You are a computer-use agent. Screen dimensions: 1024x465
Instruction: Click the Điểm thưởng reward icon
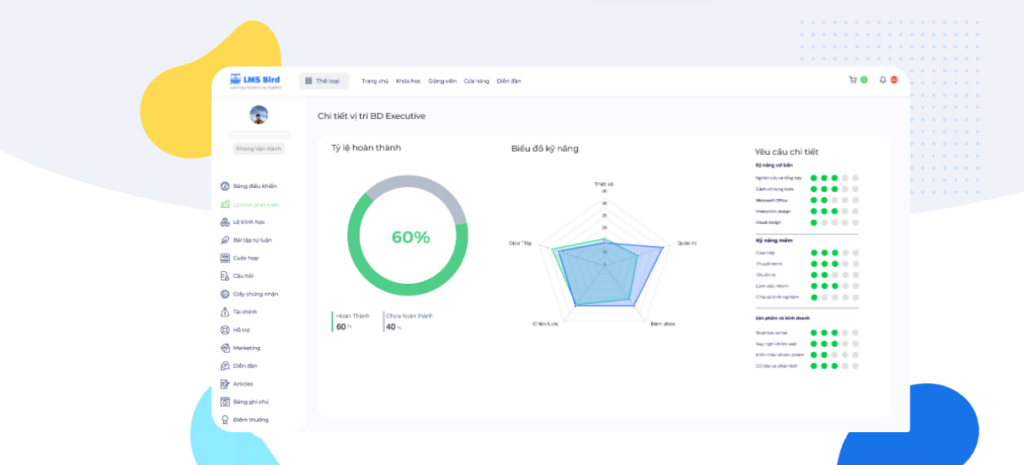coord(224,420)
